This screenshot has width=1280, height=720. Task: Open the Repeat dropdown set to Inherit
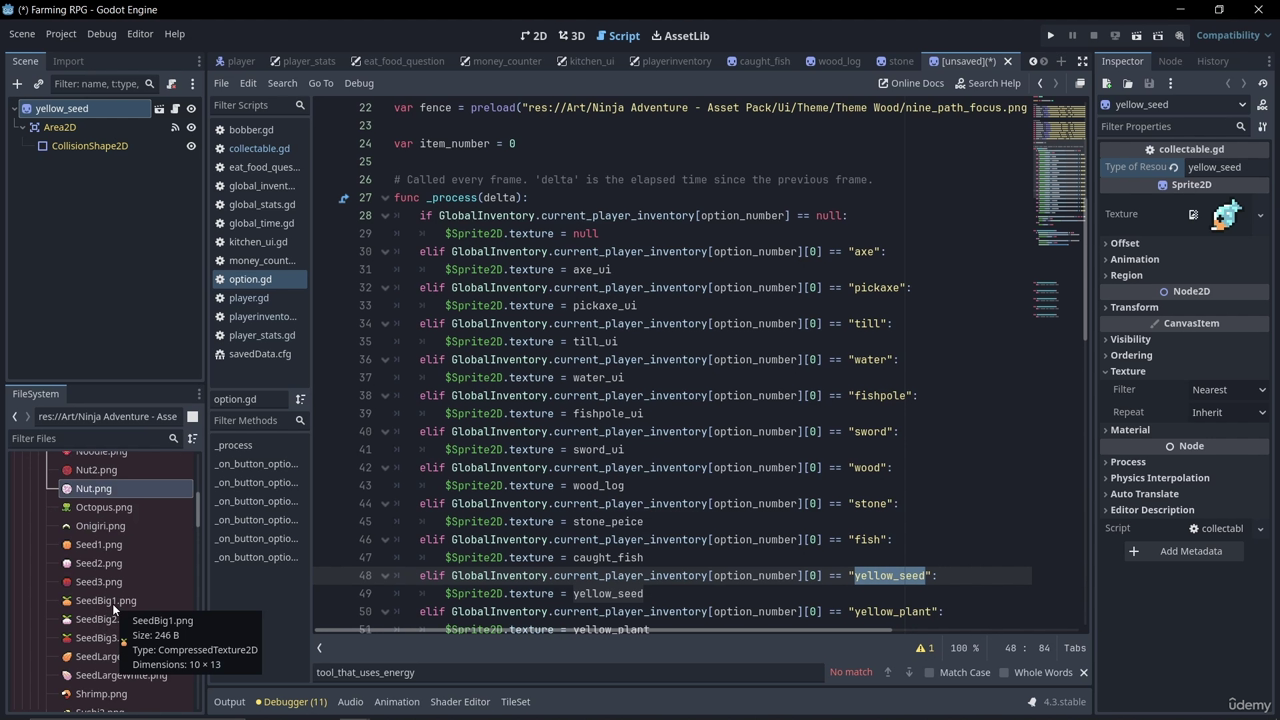(x=1228, y=412)
